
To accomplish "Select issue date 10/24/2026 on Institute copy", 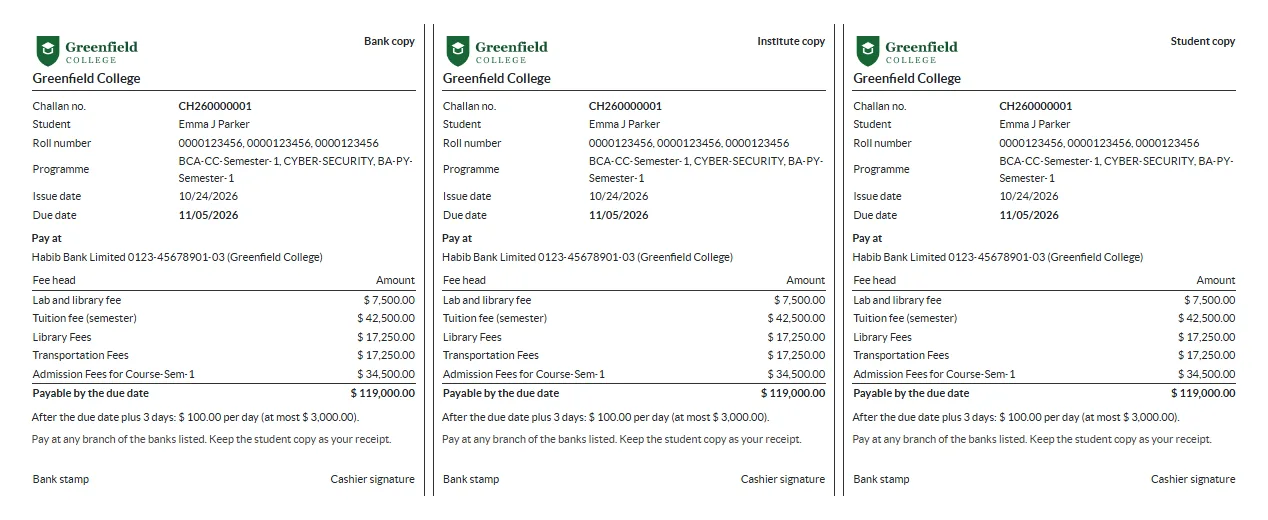I will click(x=618, y=196).
